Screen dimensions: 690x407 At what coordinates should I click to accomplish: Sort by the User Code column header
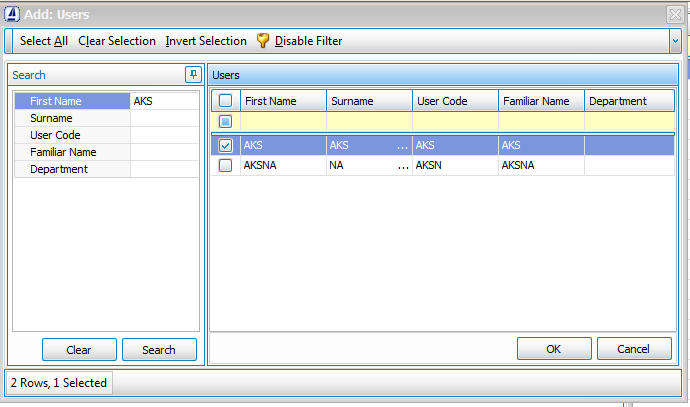[x=455, y=101]
